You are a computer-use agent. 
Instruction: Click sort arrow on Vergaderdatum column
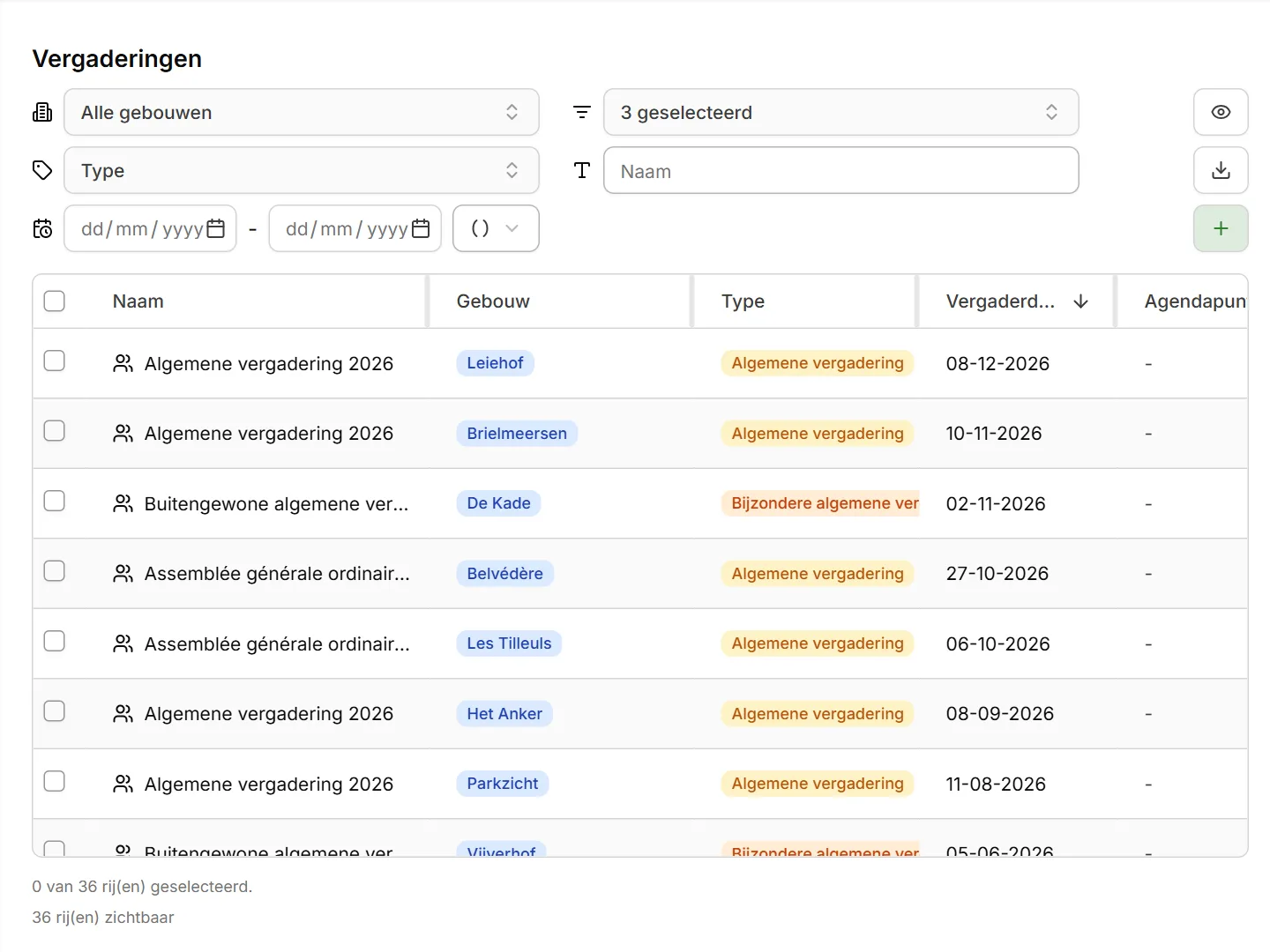click(1080, 301)
